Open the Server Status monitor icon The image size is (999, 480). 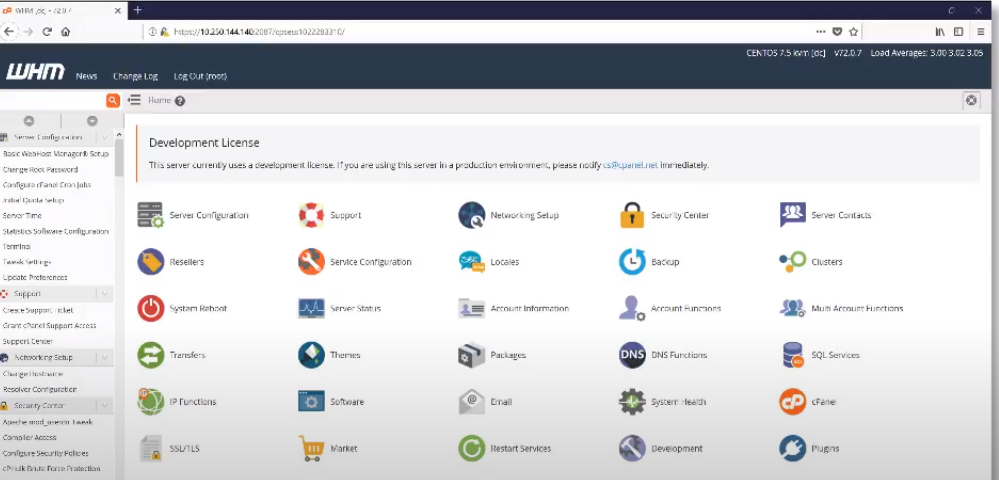click(311, 309)
